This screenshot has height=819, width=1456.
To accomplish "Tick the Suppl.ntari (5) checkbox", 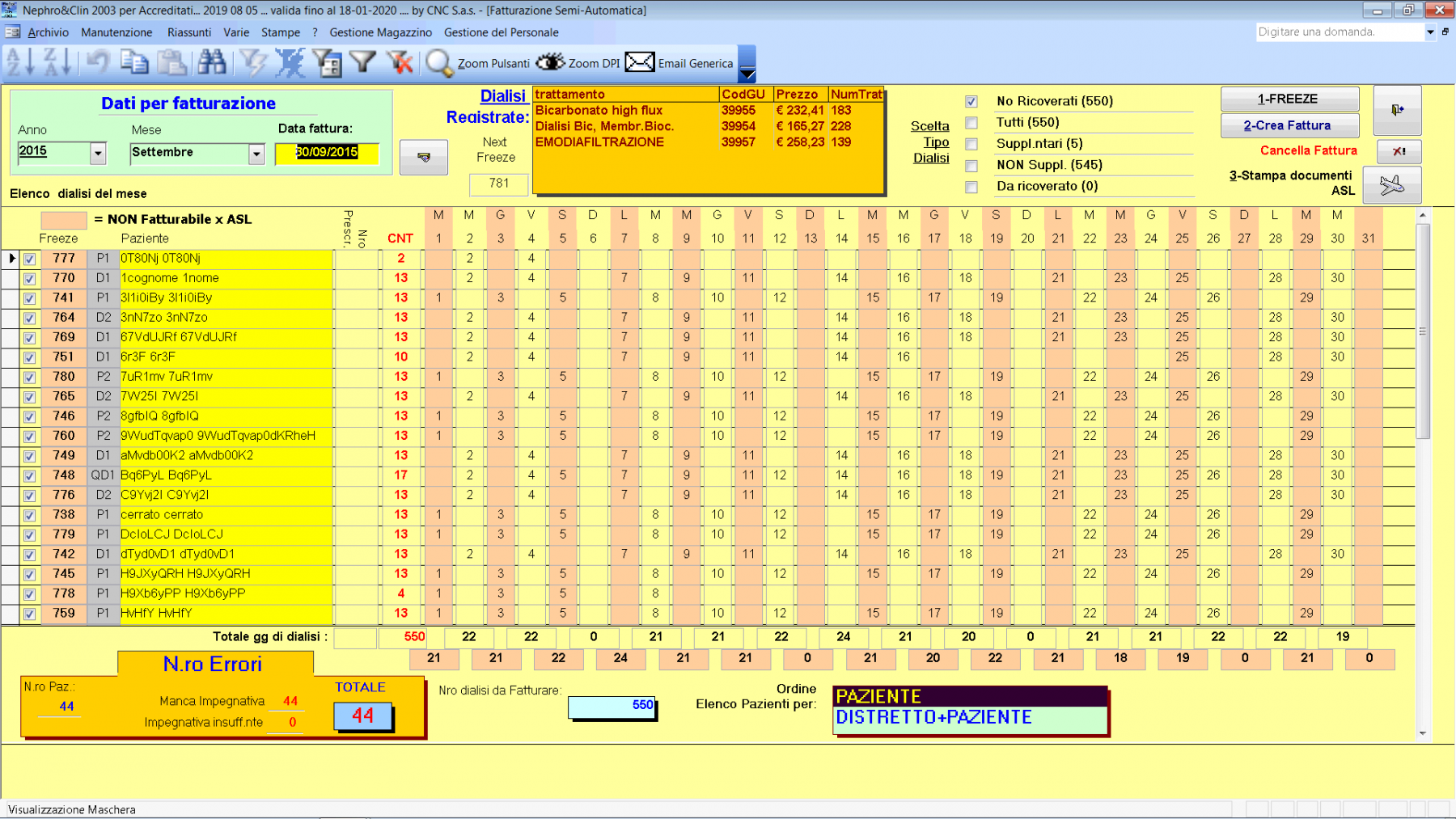I will 971,144.
